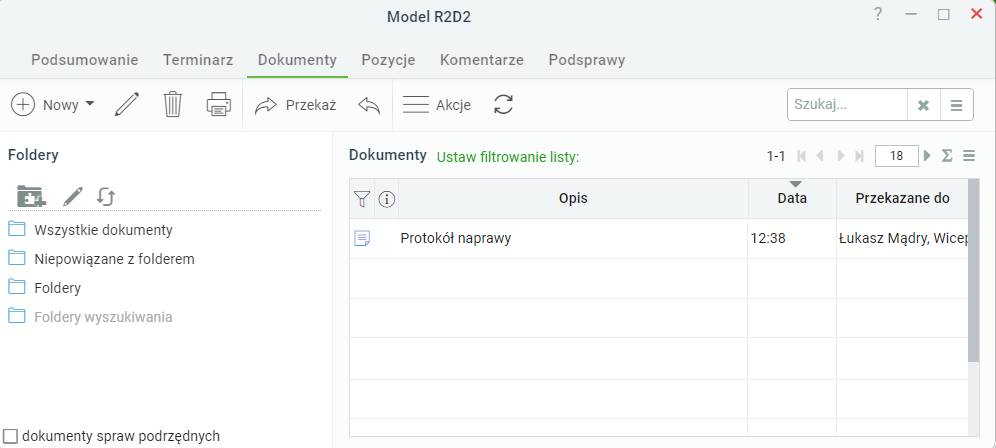Image resolution: width=996 pixels, height=448 pixels.
Task: Click the Przekazane do column header
Action: pos(902,198)
